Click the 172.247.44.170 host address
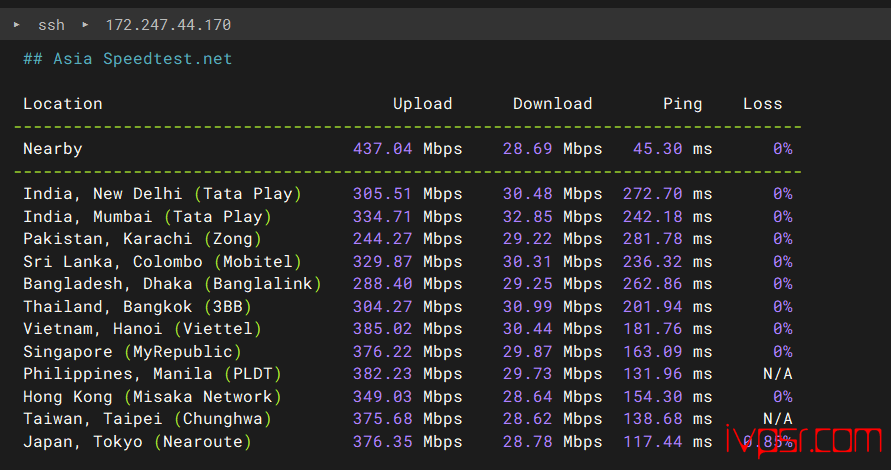Screen dimensions: 891x470 pos(168,25)
